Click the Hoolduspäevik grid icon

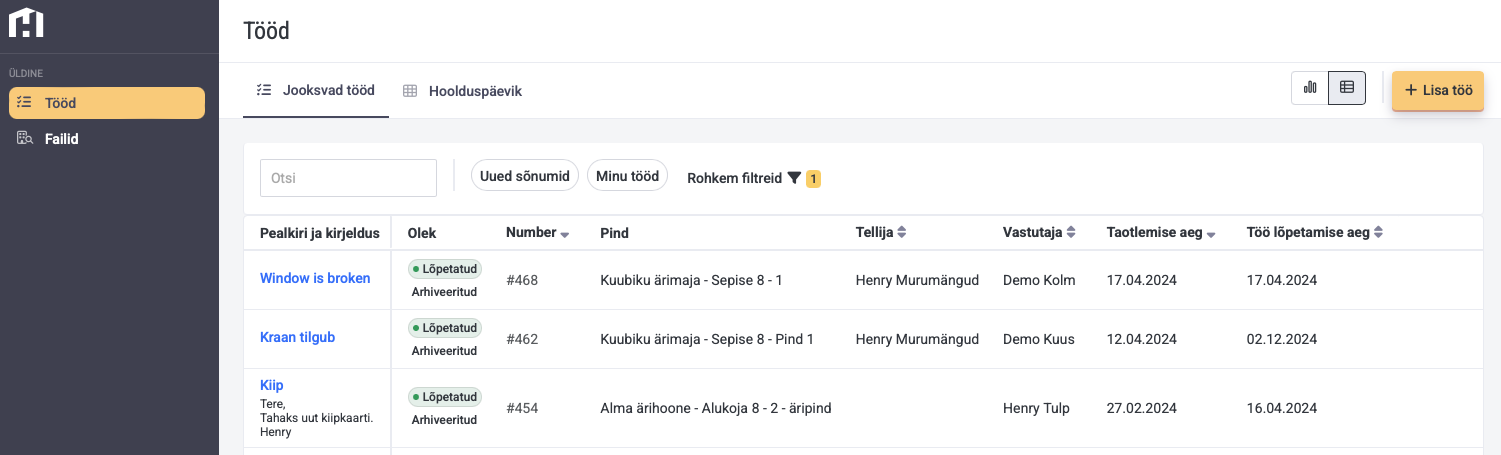tap(410, 91)
